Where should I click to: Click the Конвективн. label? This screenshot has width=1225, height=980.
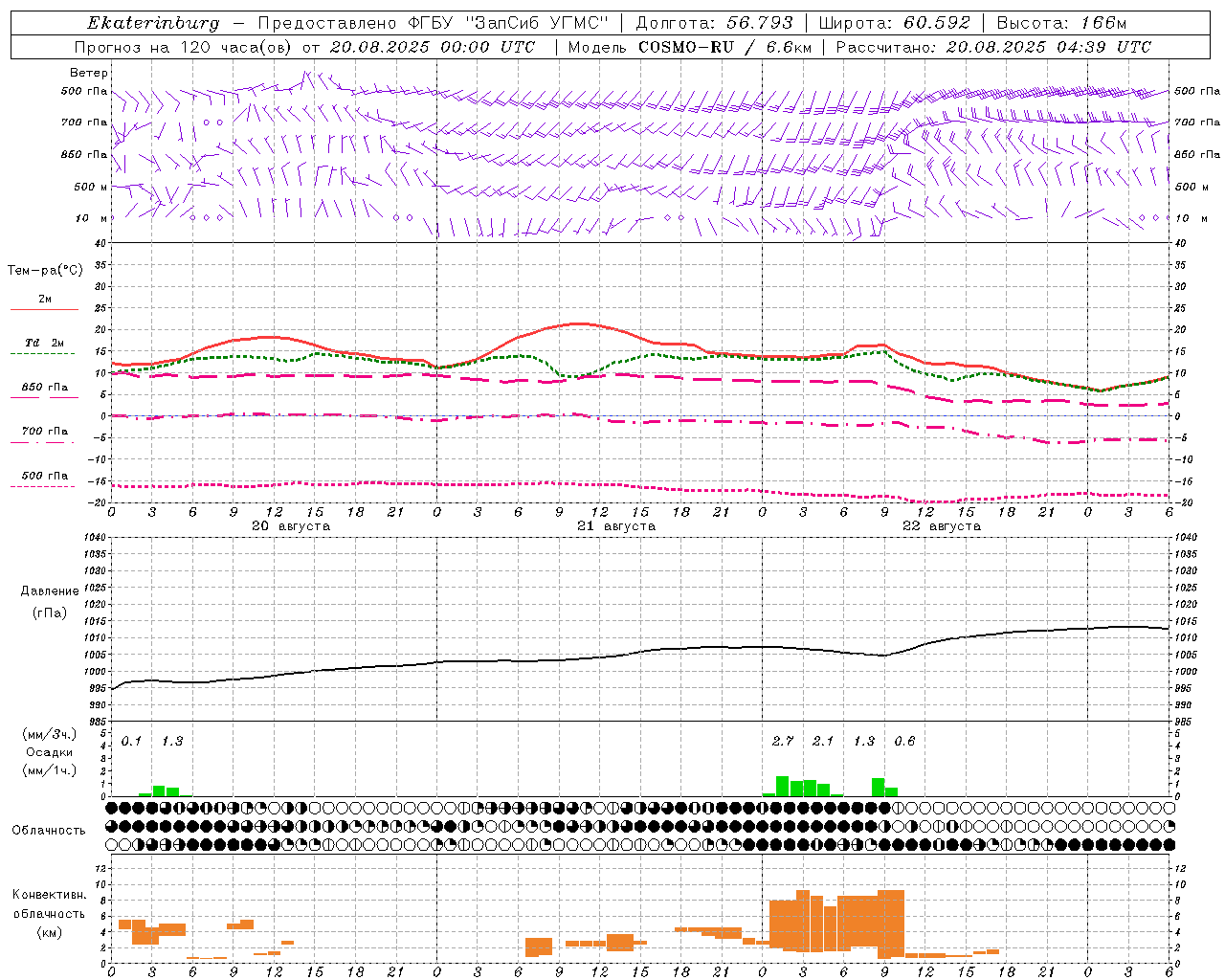point(50,895)
